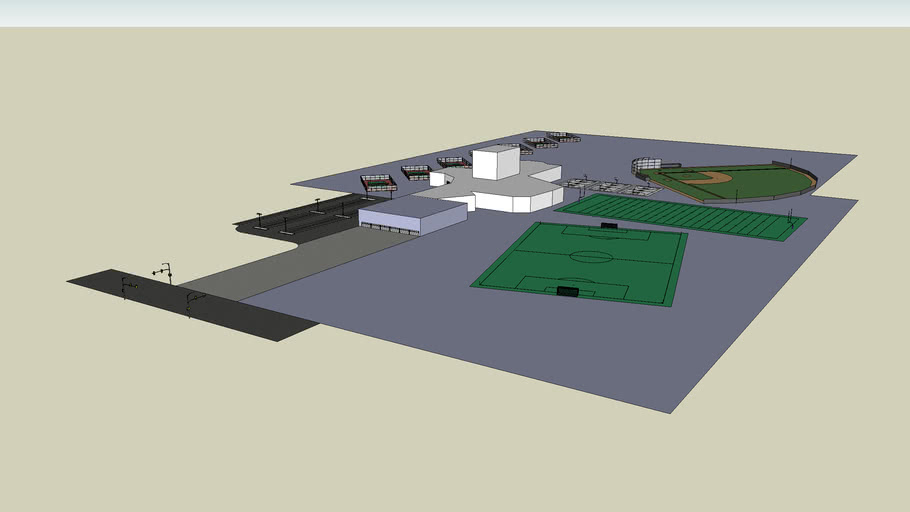Click the traffic signal pole on road

(x=166, y=271)
